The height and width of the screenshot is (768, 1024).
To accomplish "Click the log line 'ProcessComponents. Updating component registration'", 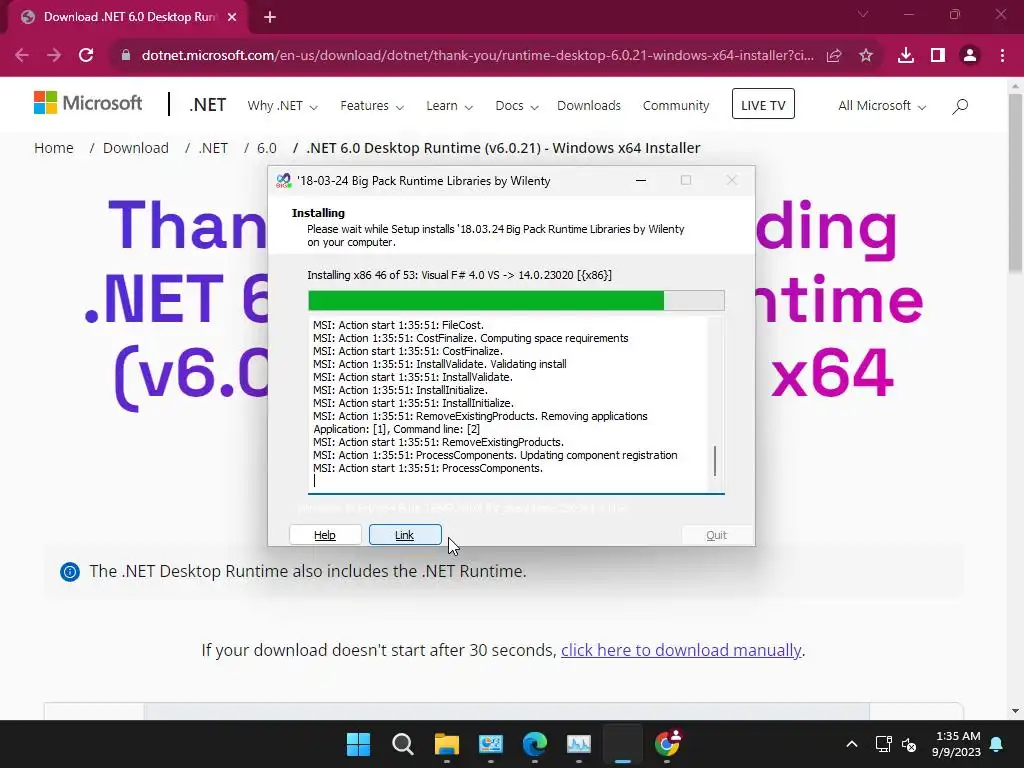I will coord(495,455).
